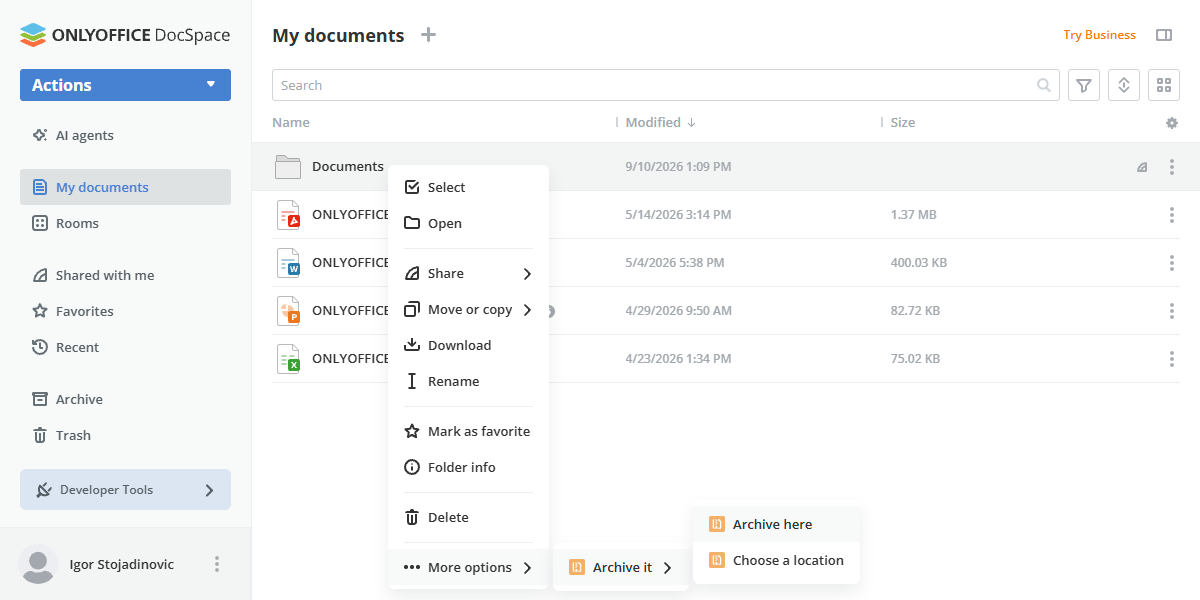Go to My documents in sidebar

[x=125, y=187]
